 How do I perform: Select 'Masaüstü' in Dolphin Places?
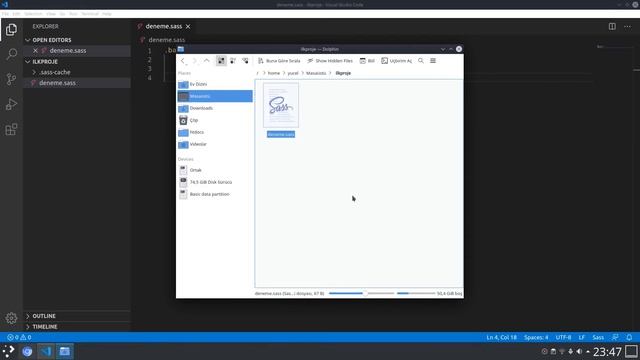tap(215, 96)
